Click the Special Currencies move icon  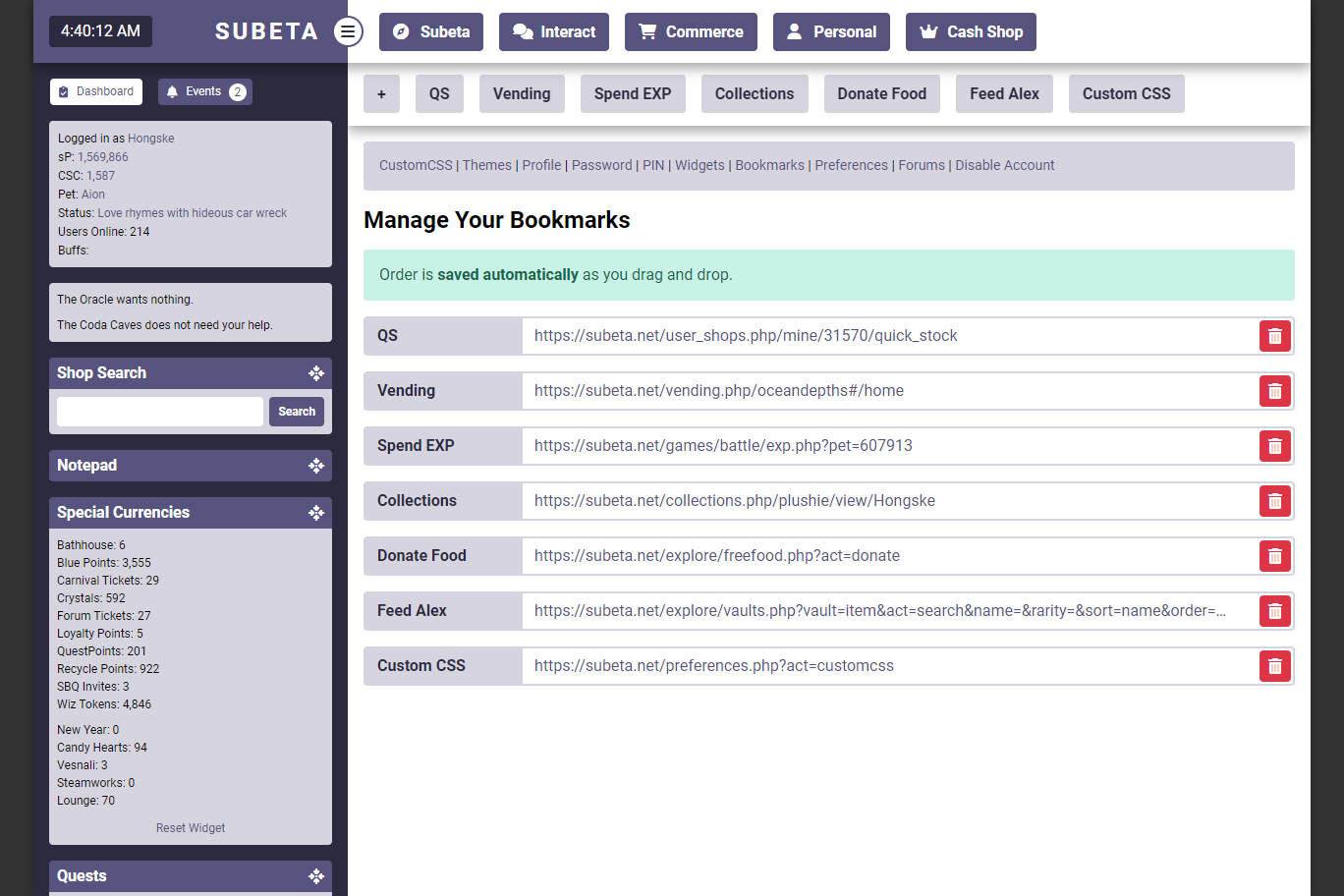click(x=316, y=513)
